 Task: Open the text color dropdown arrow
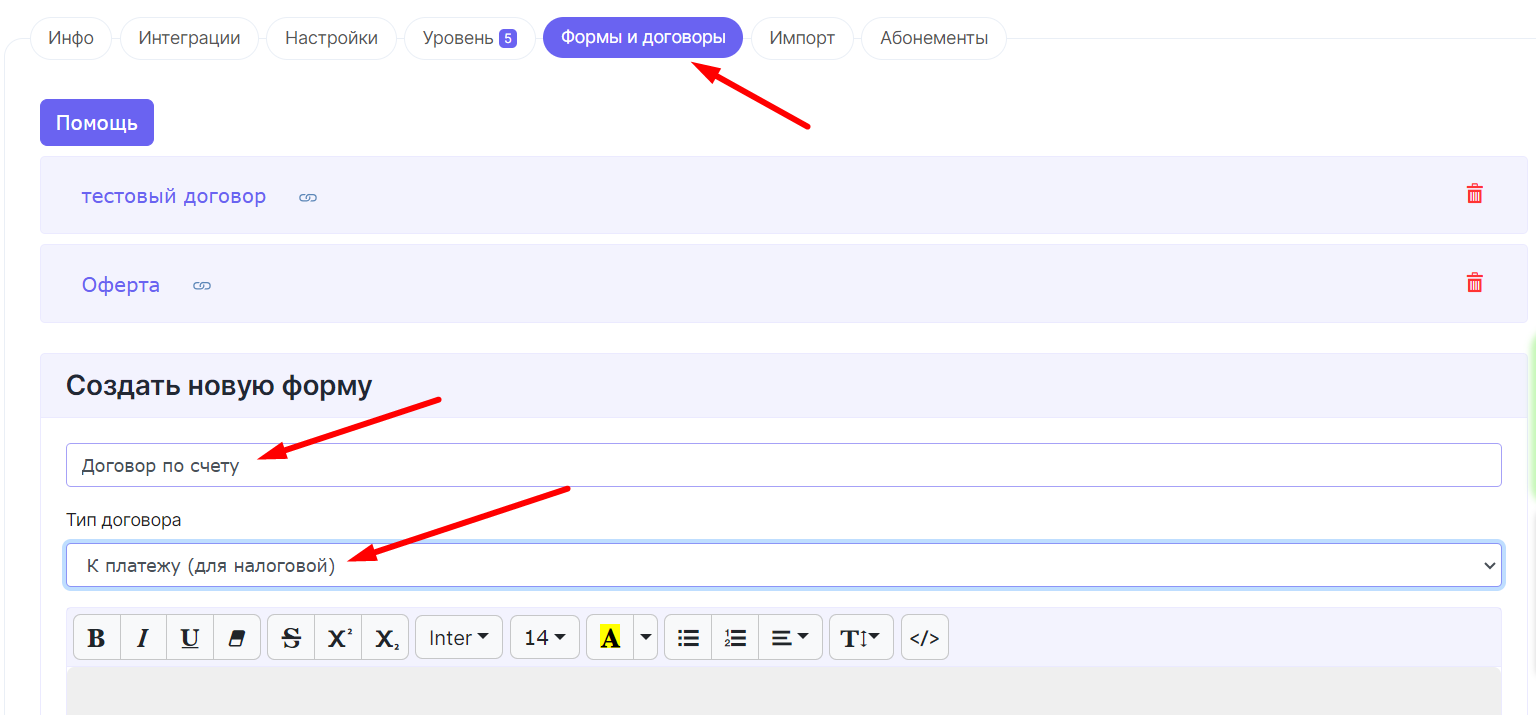point(646,637)
